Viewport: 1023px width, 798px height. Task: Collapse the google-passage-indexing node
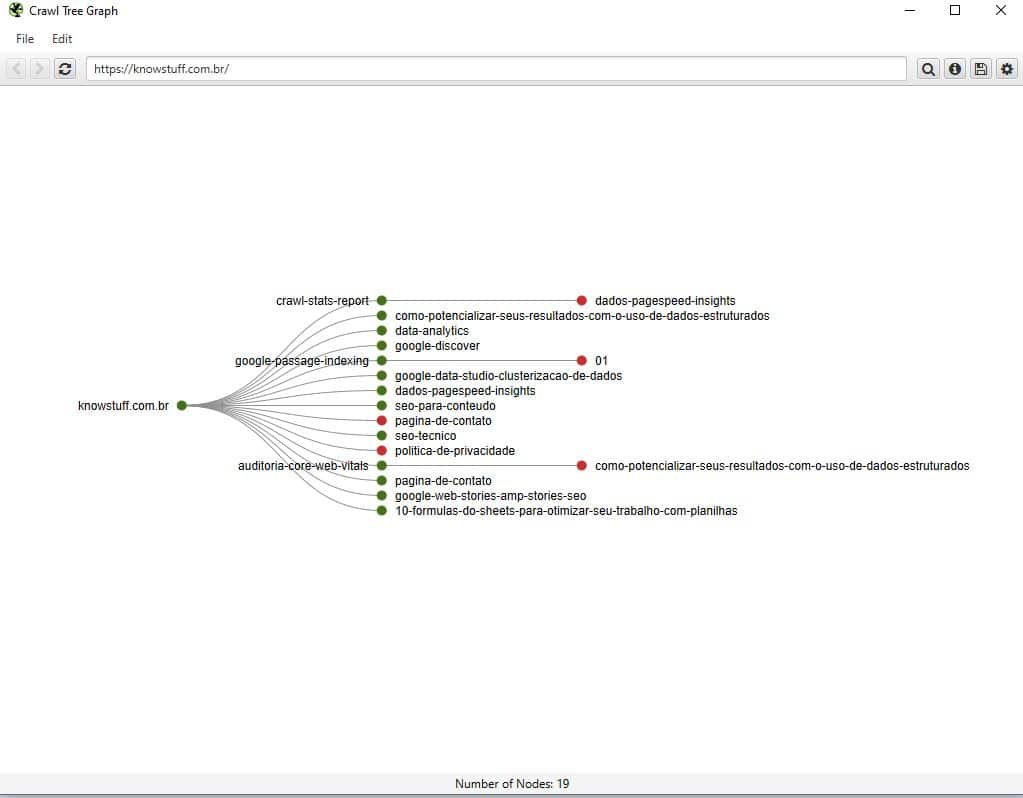(382, 361)
